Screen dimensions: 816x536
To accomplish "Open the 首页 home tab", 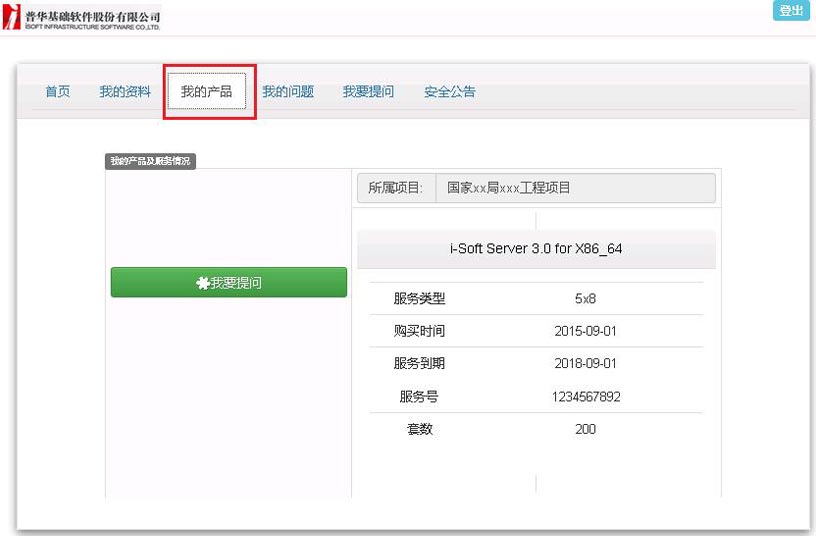I will pos(58,92).
